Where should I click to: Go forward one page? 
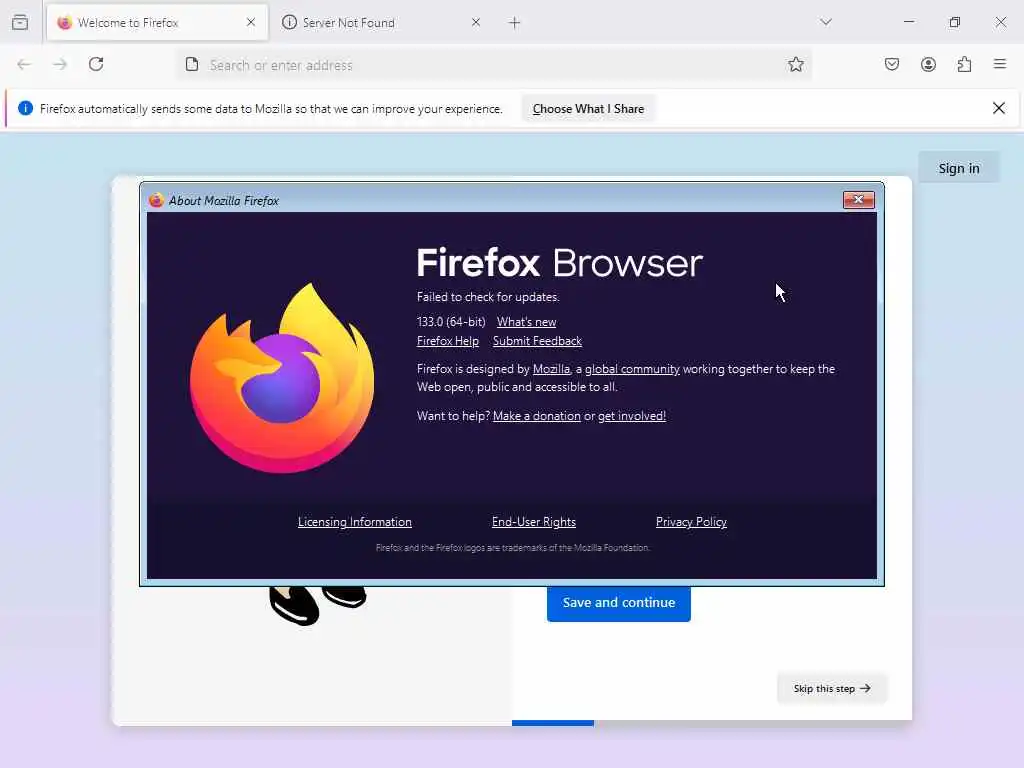click(60, 64)
